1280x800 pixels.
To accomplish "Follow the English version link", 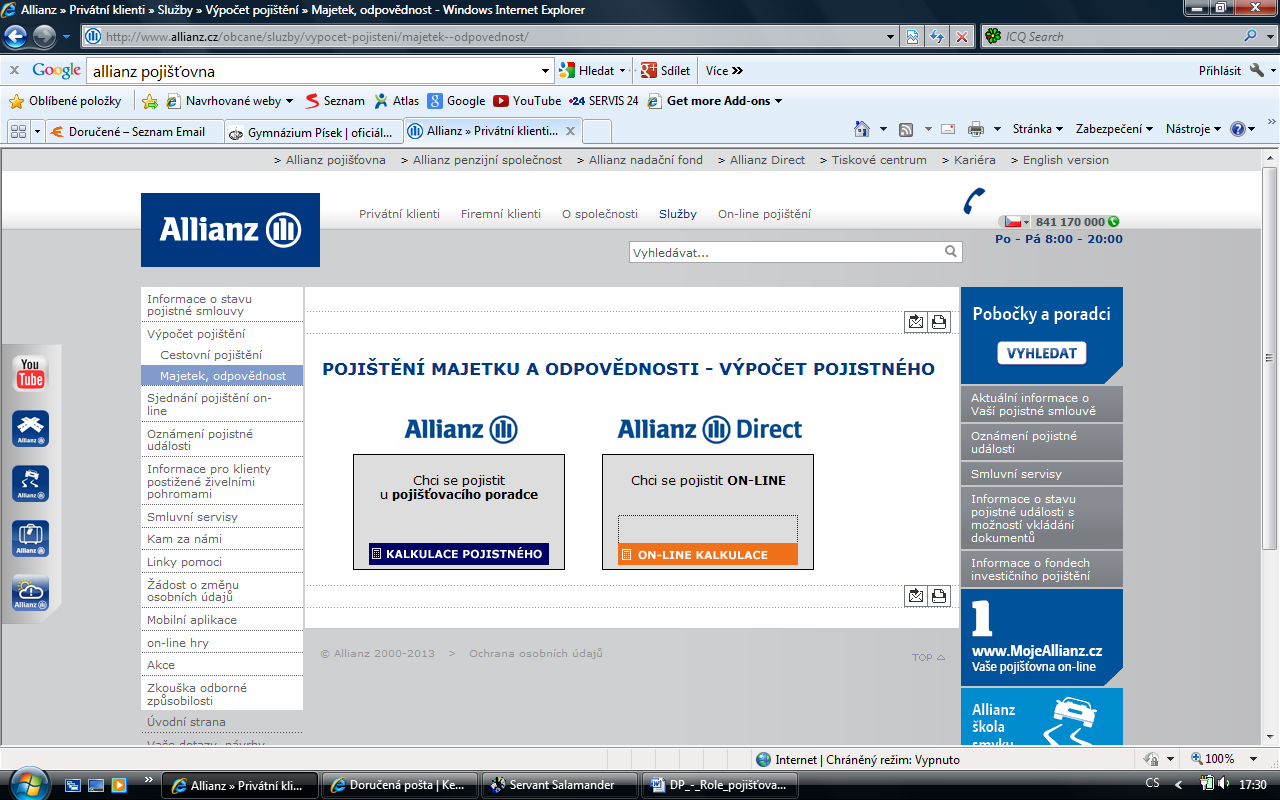I will [x=1066, y=160].
